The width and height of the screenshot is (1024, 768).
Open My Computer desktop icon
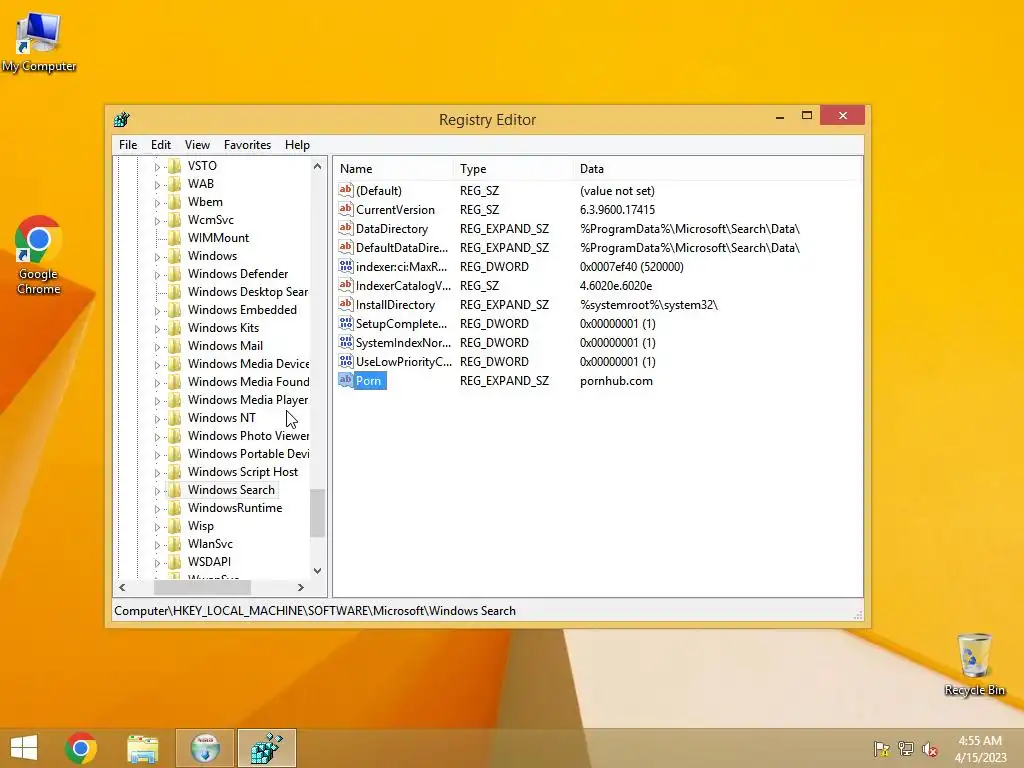pyautogui.click(x=39, y=41)
